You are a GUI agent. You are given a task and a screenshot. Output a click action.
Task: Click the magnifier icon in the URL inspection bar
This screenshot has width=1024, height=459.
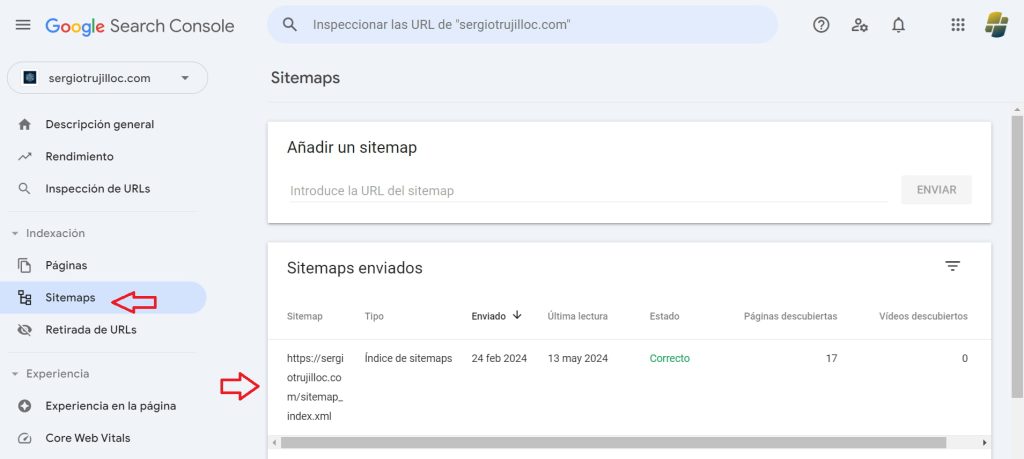289,25
